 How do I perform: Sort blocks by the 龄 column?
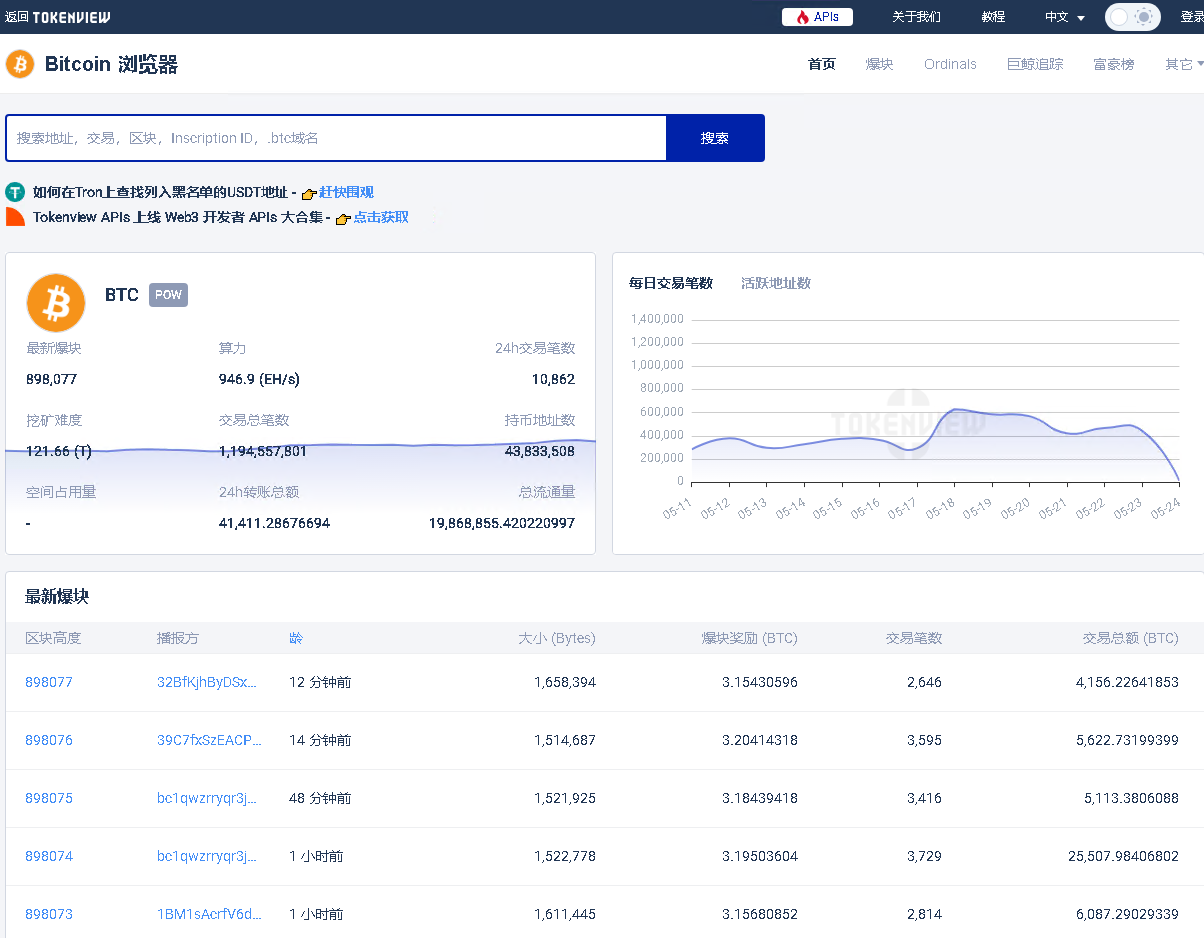(295, 638)
